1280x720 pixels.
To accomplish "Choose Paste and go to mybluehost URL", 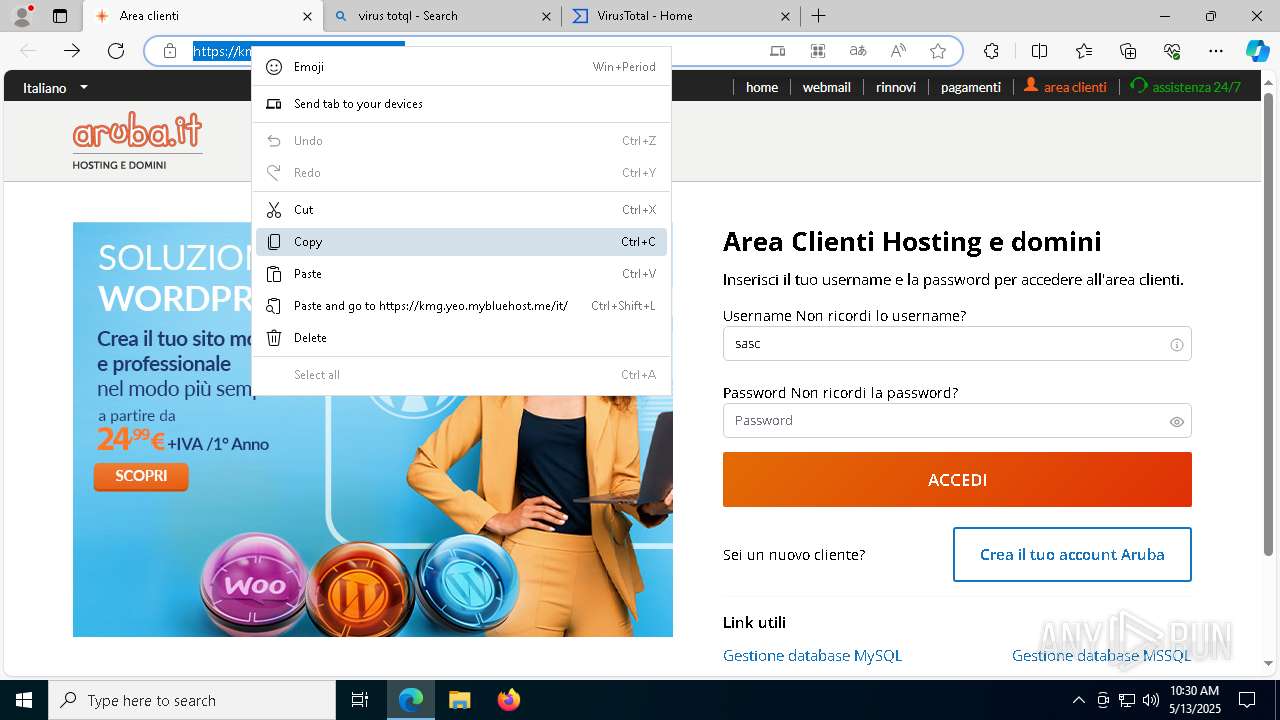I will click(461, 306).
